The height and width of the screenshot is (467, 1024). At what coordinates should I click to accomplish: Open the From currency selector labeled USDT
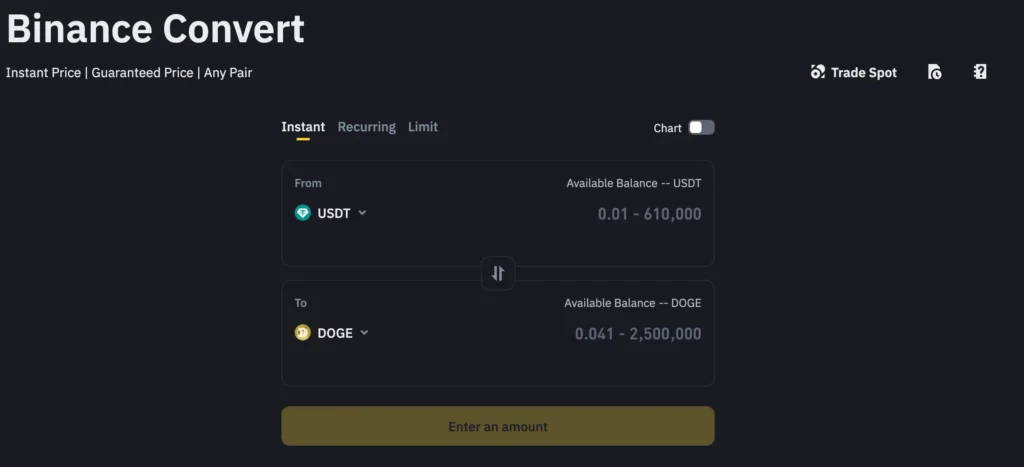(x=330, y=213)
